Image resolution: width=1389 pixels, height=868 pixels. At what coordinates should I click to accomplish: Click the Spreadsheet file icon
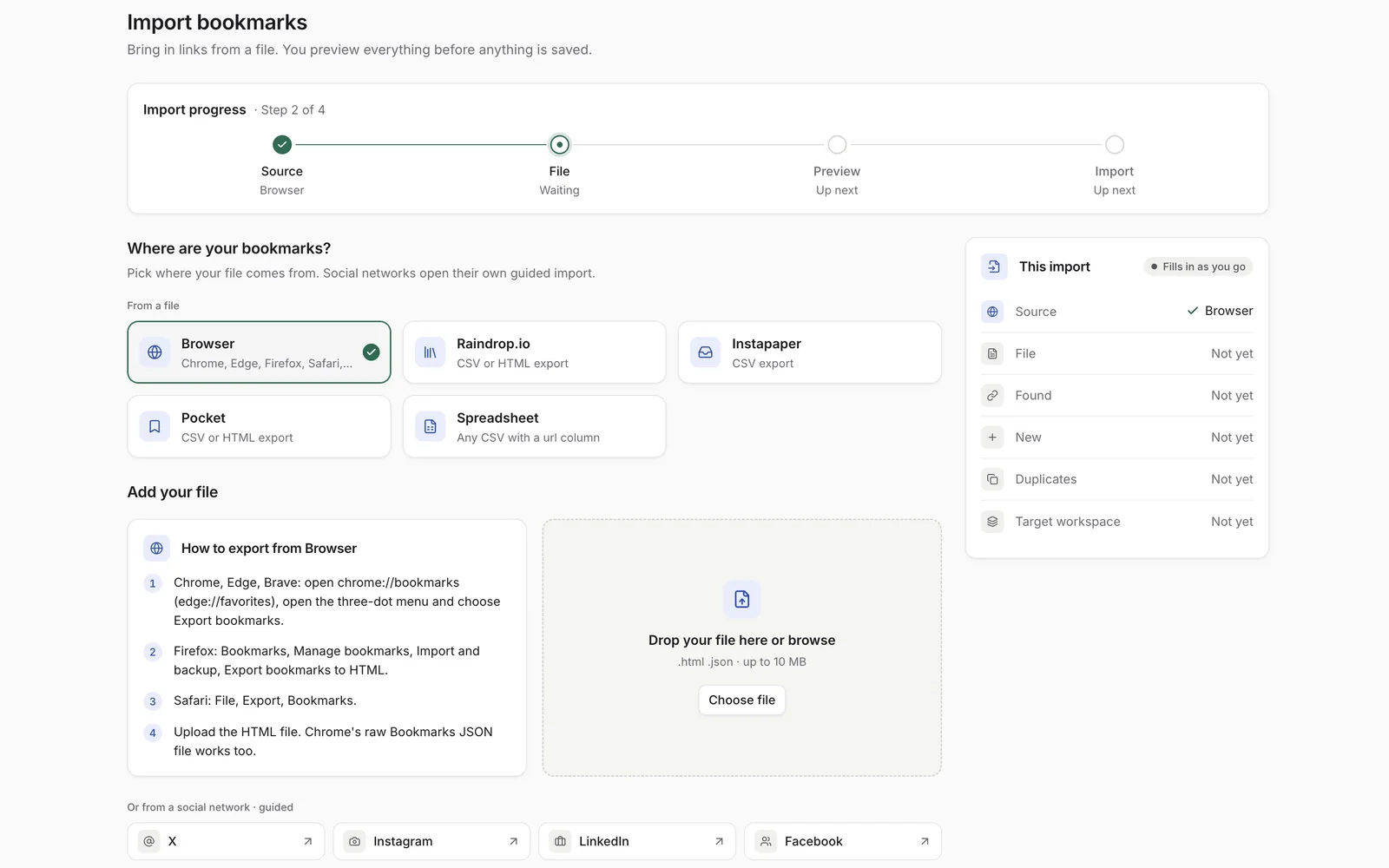click(430, 426)
